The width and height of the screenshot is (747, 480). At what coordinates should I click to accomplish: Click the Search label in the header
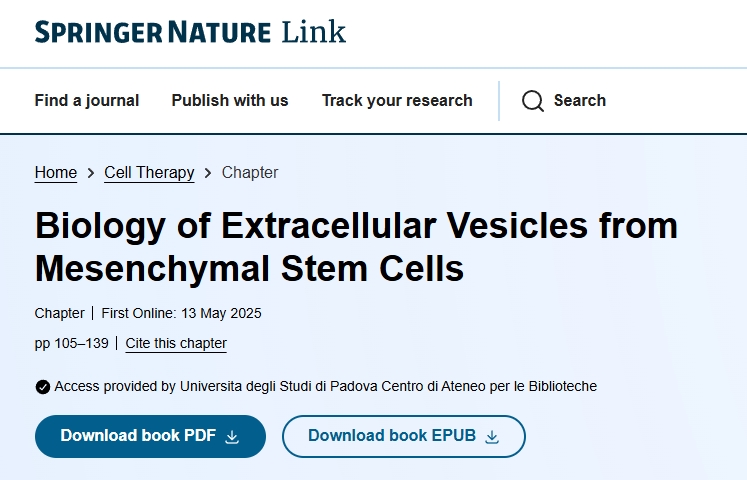(580, 100)
